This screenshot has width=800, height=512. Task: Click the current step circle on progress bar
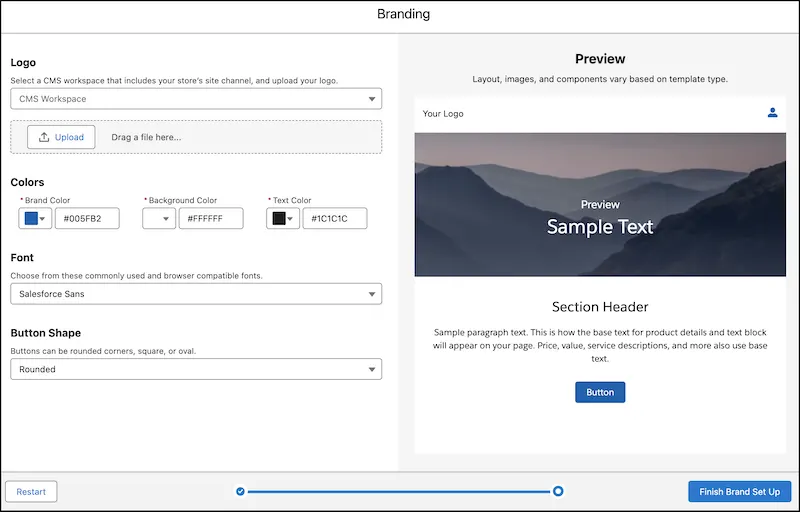click(558, 491)
